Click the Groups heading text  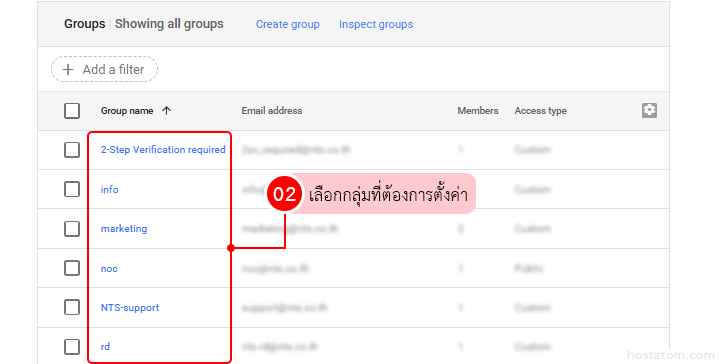[84, 24]
